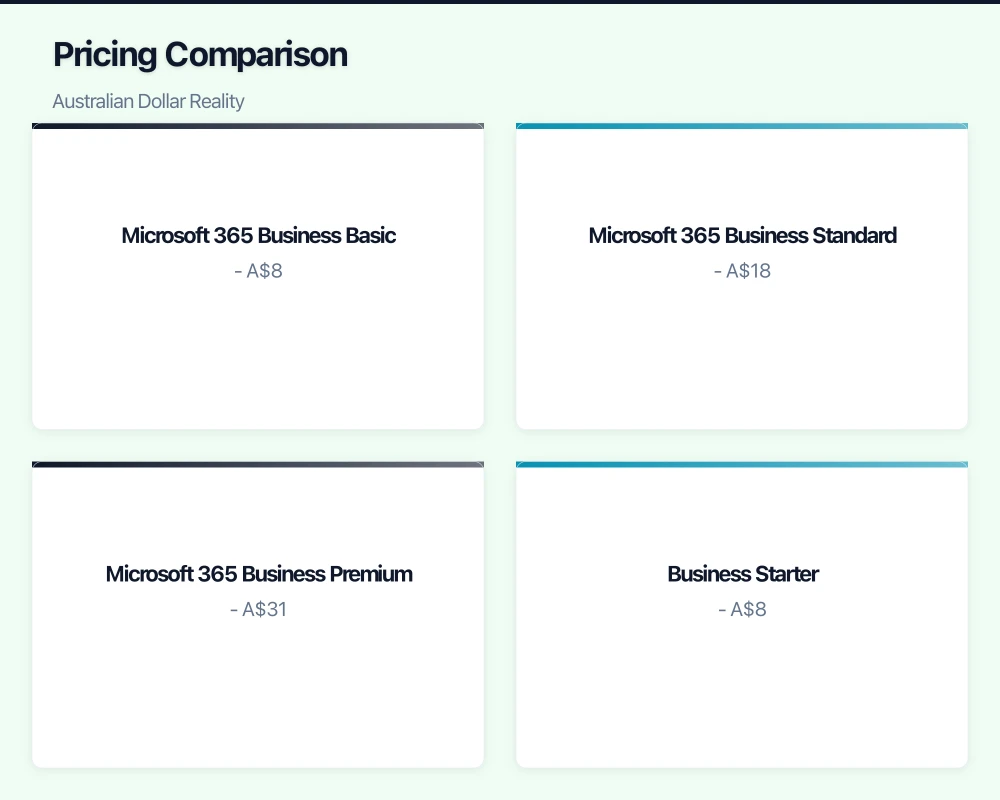Open the Microsoft 365 Business Premium pricing card
The height and width of the screenshot is (800, 1000).
tap(258, 690)
